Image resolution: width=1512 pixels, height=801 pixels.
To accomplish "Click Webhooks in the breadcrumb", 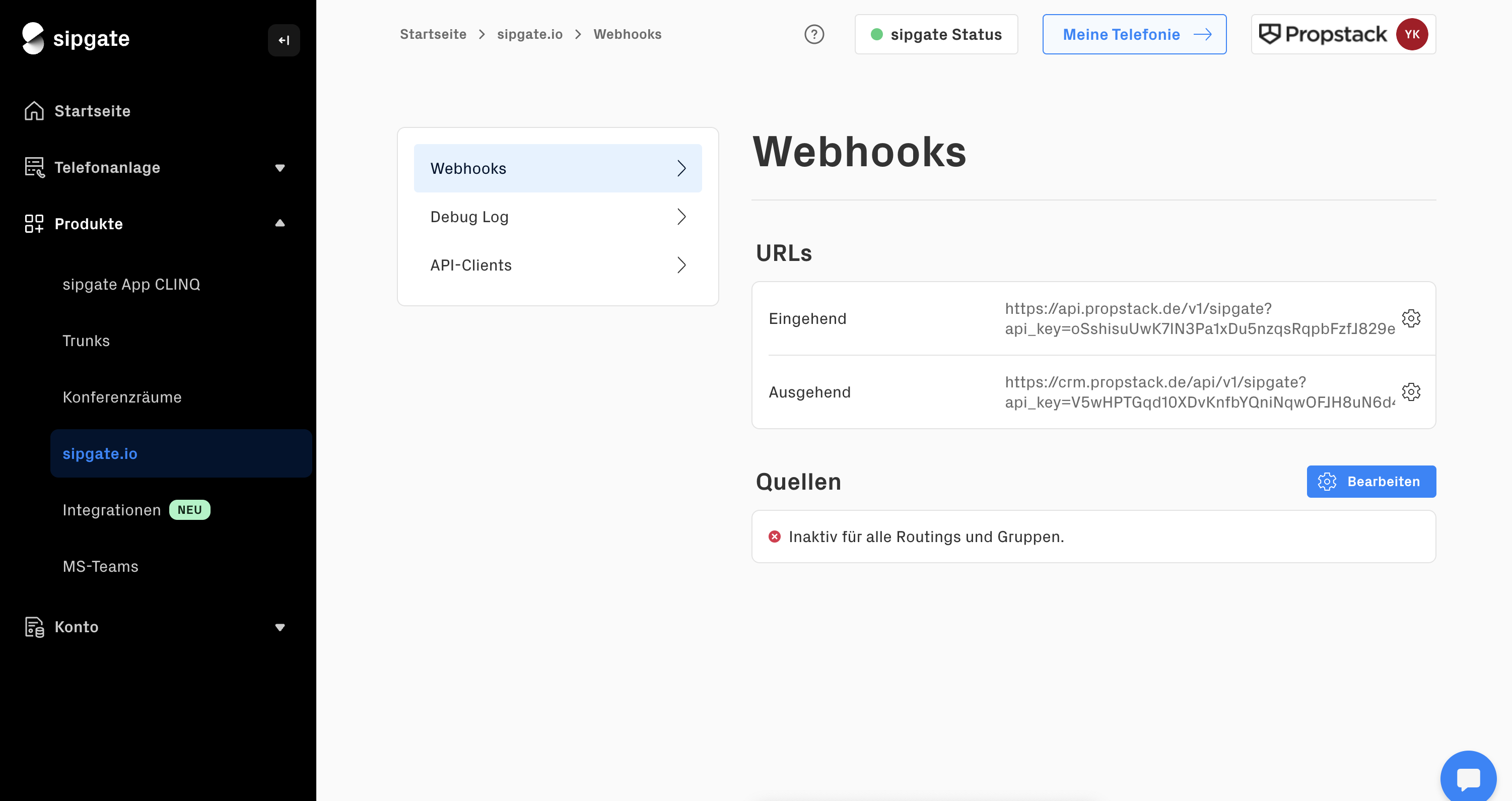I will coord(628,34).
